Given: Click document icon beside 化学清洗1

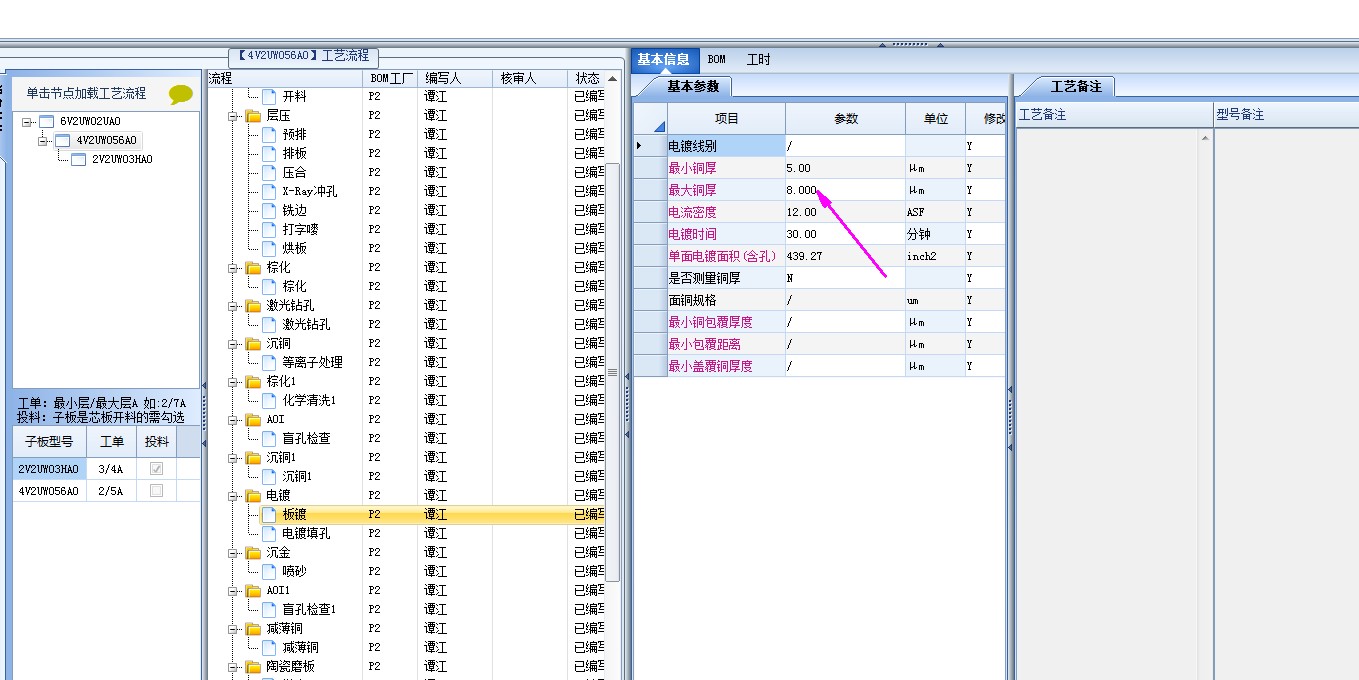Looking at the screenshot, I should coord(269,401).
